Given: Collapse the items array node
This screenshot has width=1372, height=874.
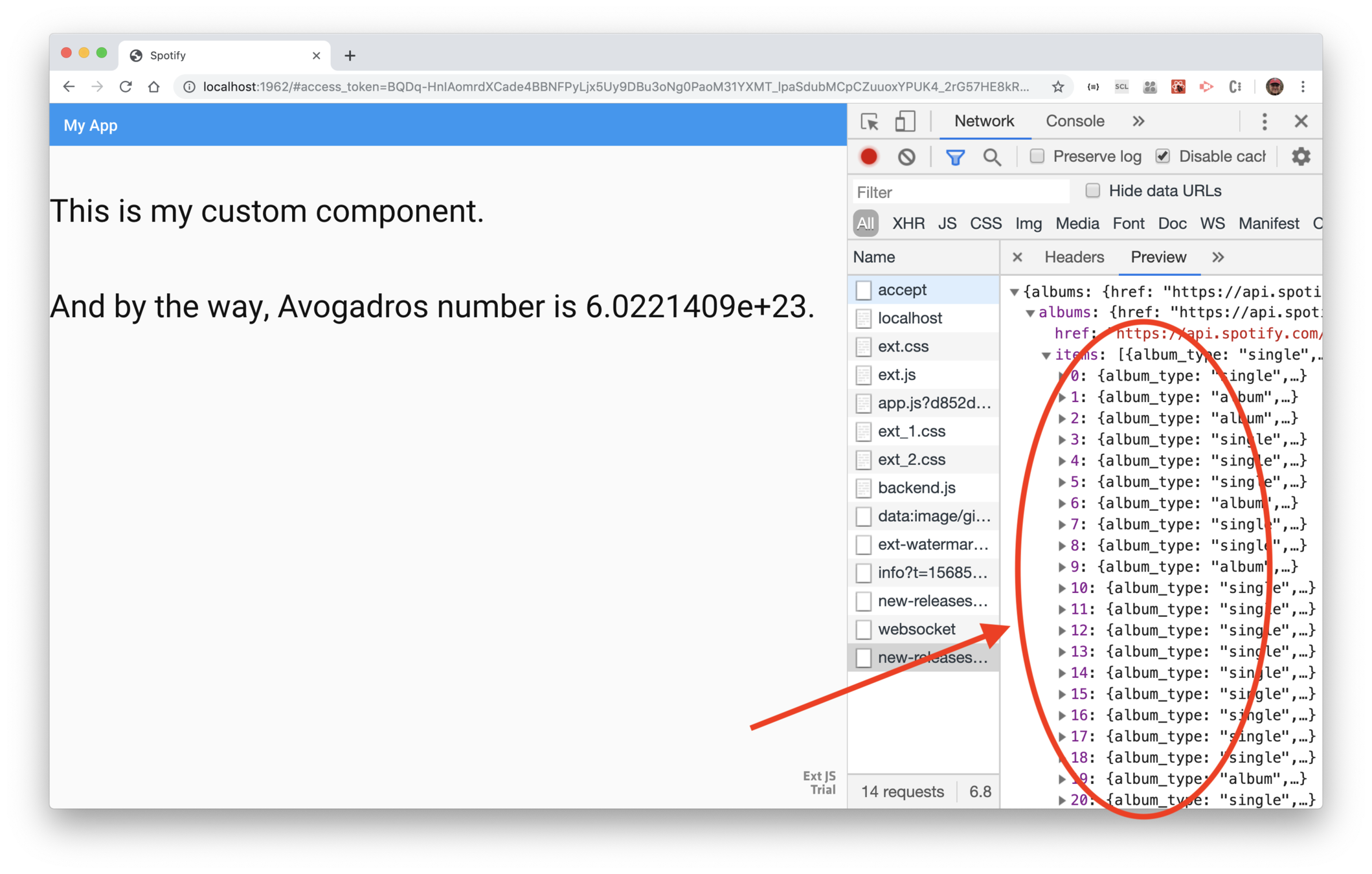Looking at the screenshot, I should 1046,355.
